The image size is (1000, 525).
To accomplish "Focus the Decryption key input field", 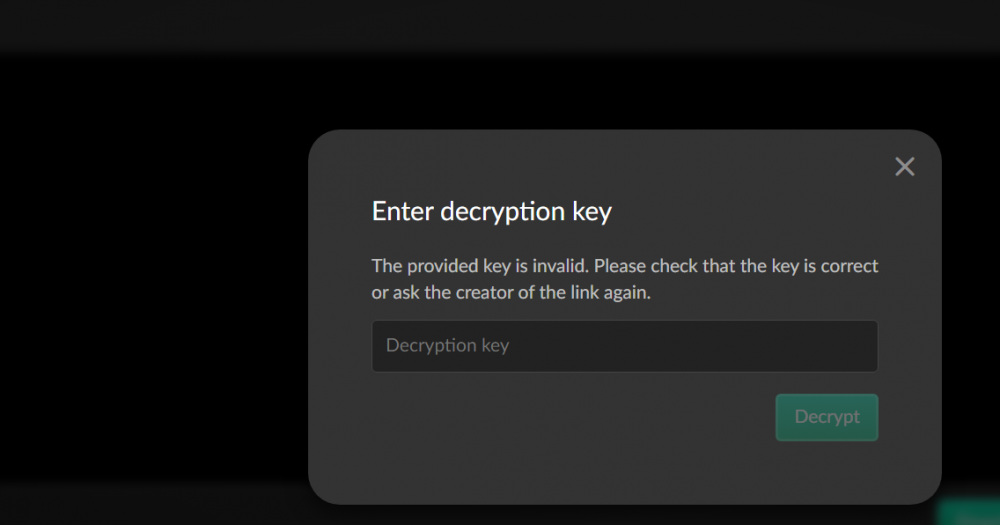I will tap(624, 346).
